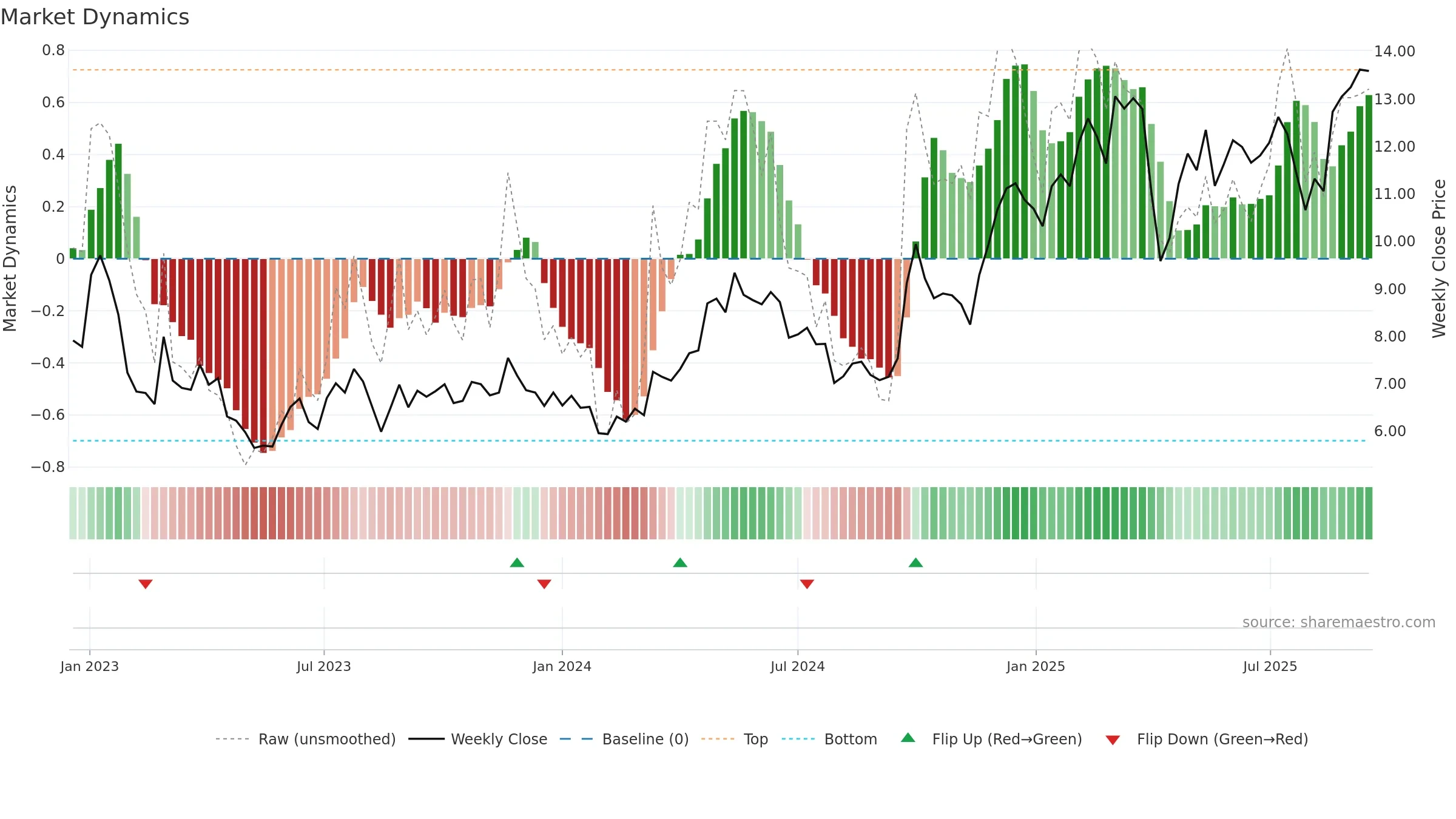Image resolution: width=1456 pixels, height=819 pixels.
Task: Click the Market Dynamics chart title
Action: click(95, 17)
